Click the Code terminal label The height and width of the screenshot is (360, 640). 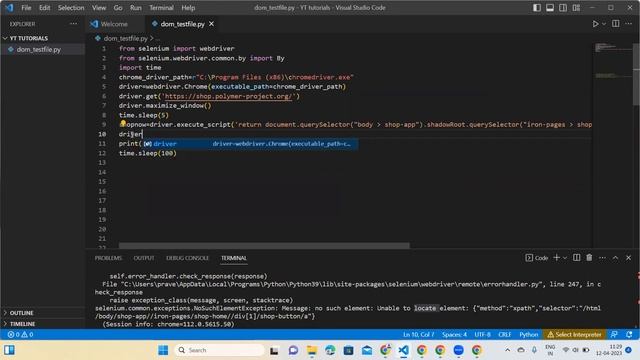tap(537, 258)
